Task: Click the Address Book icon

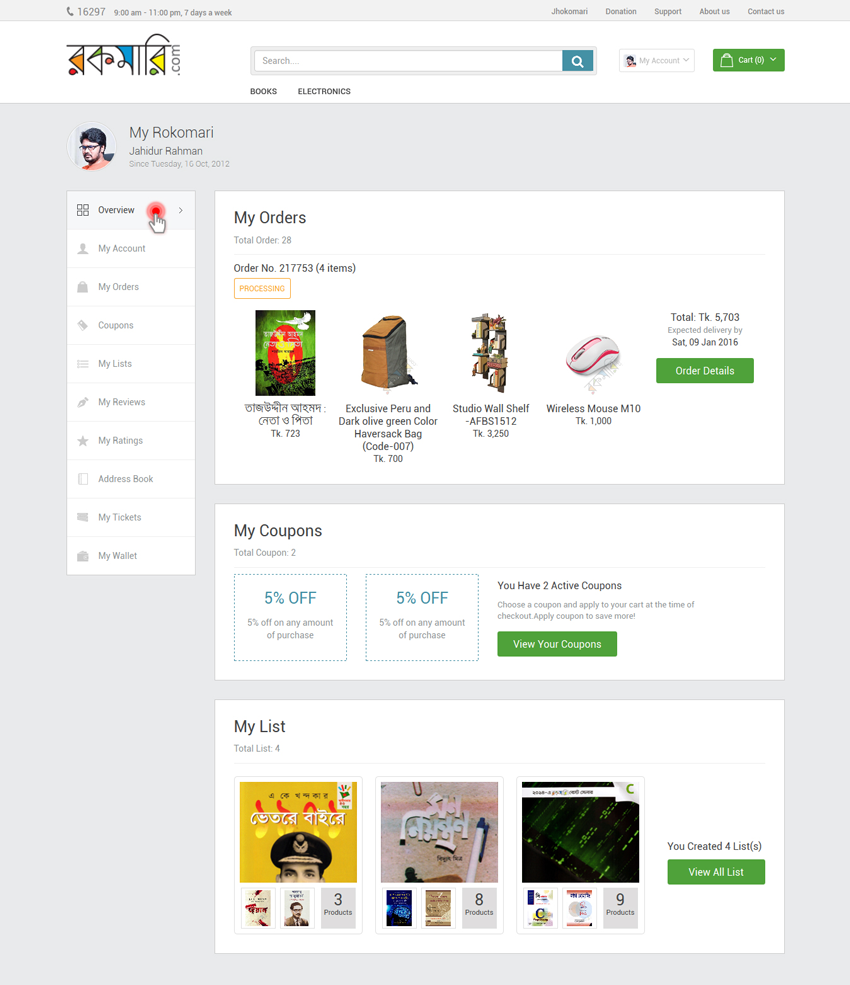Action: tap(82, 479)
